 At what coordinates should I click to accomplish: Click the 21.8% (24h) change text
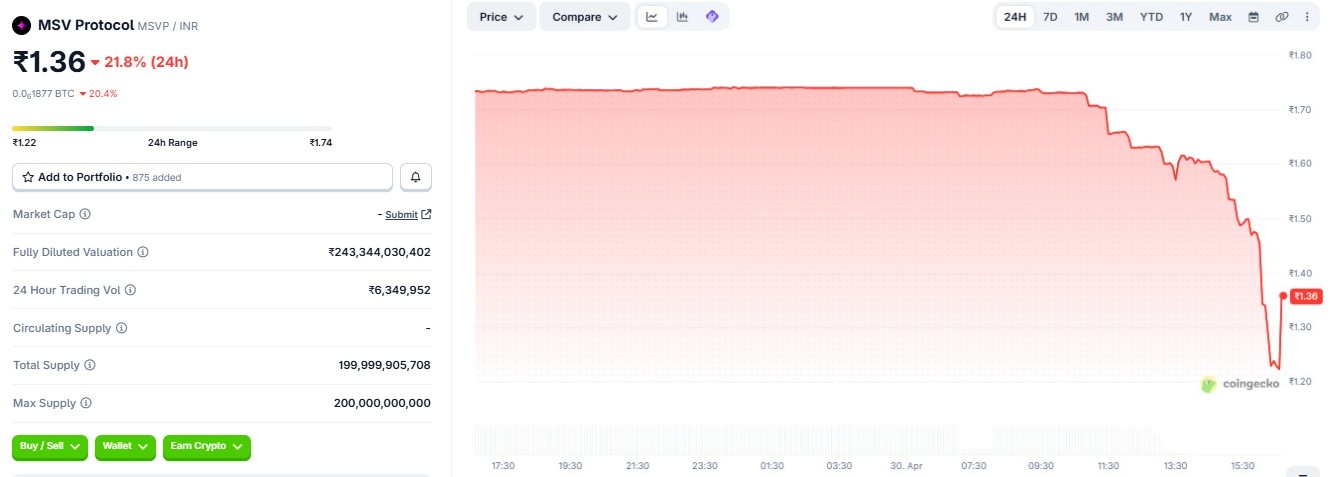pyautogui.click(x=146, y=62)
